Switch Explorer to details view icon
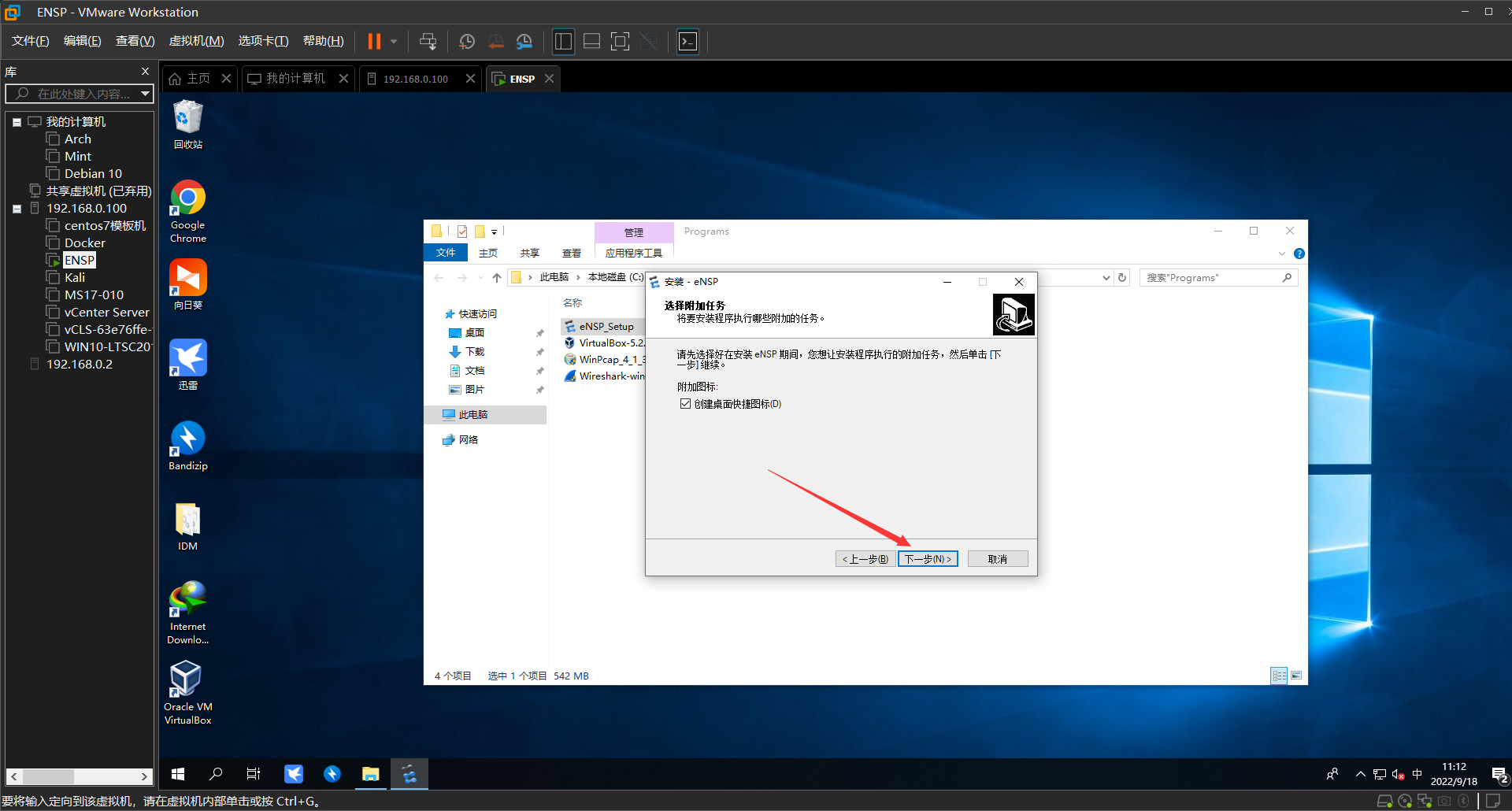The height and width of the screenshot is (811, 1512). pyautogui.click(x=1279, y=676)
